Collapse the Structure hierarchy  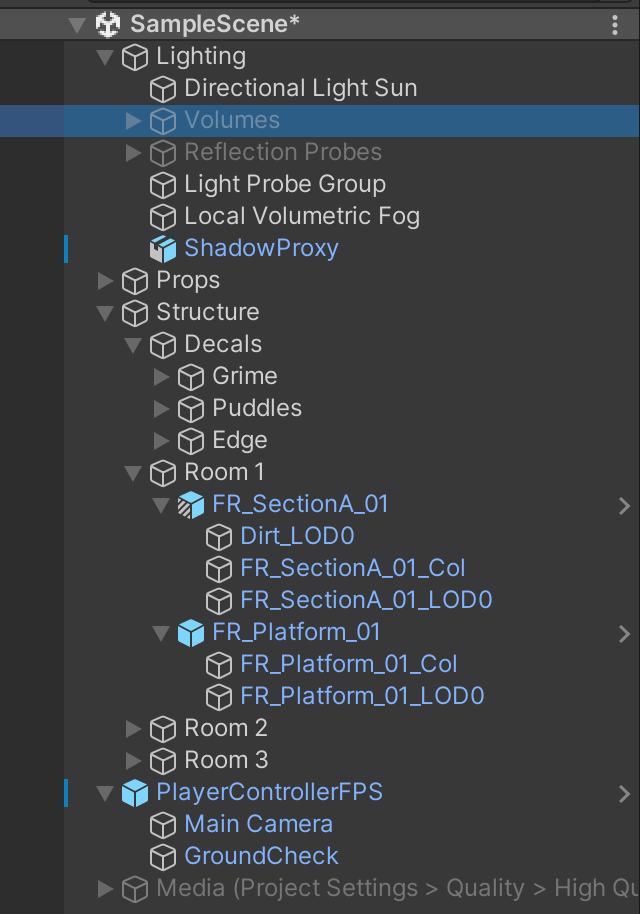tap(105, 312)
